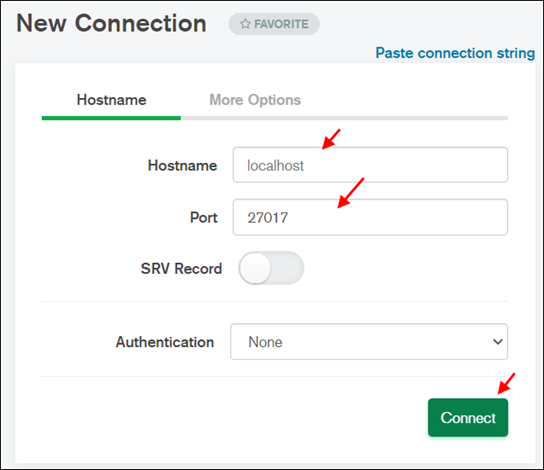
Task: Click the white knob of the SRV switch
Action: pyautogui.click(x=255, y=268)
